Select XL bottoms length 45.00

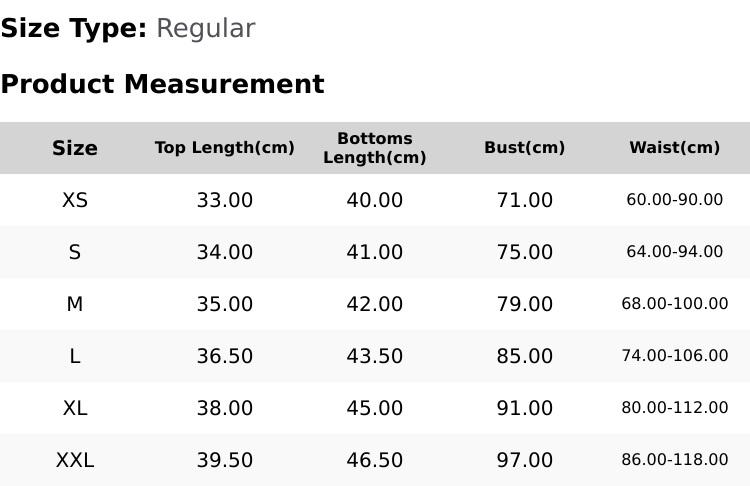375,409
